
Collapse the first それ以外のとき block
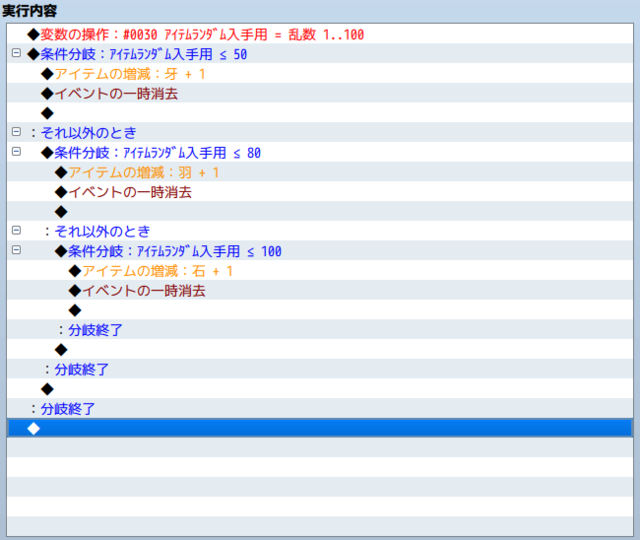coord(16,131)
